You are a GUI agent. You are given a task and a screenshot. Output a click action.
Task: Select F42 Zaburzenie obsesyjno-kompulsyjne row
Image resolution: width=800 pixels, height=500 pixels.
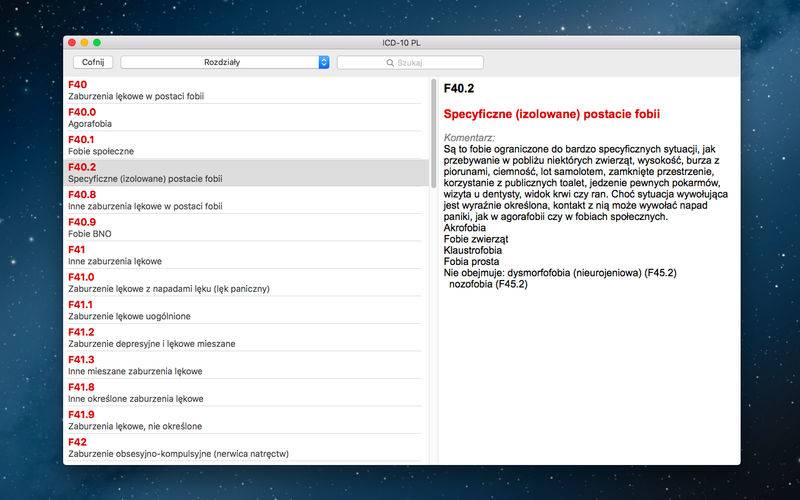pos(244,448)
